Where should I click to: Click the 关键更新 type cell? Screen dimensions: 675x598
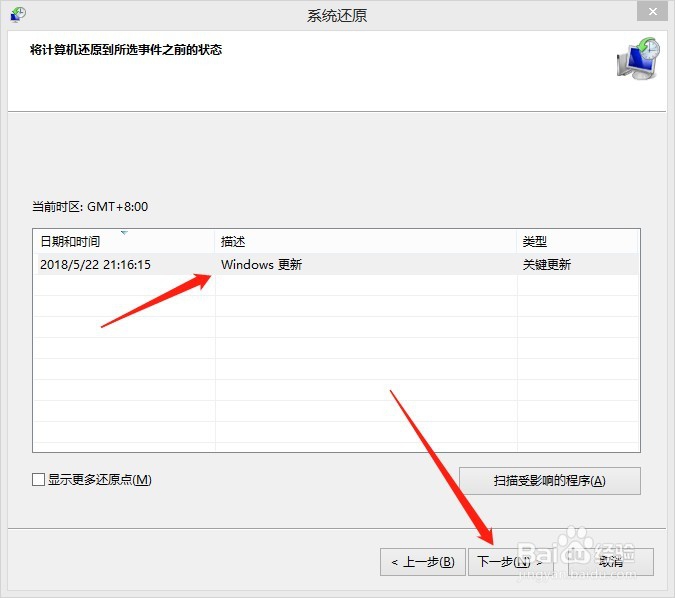coord(547,264)
